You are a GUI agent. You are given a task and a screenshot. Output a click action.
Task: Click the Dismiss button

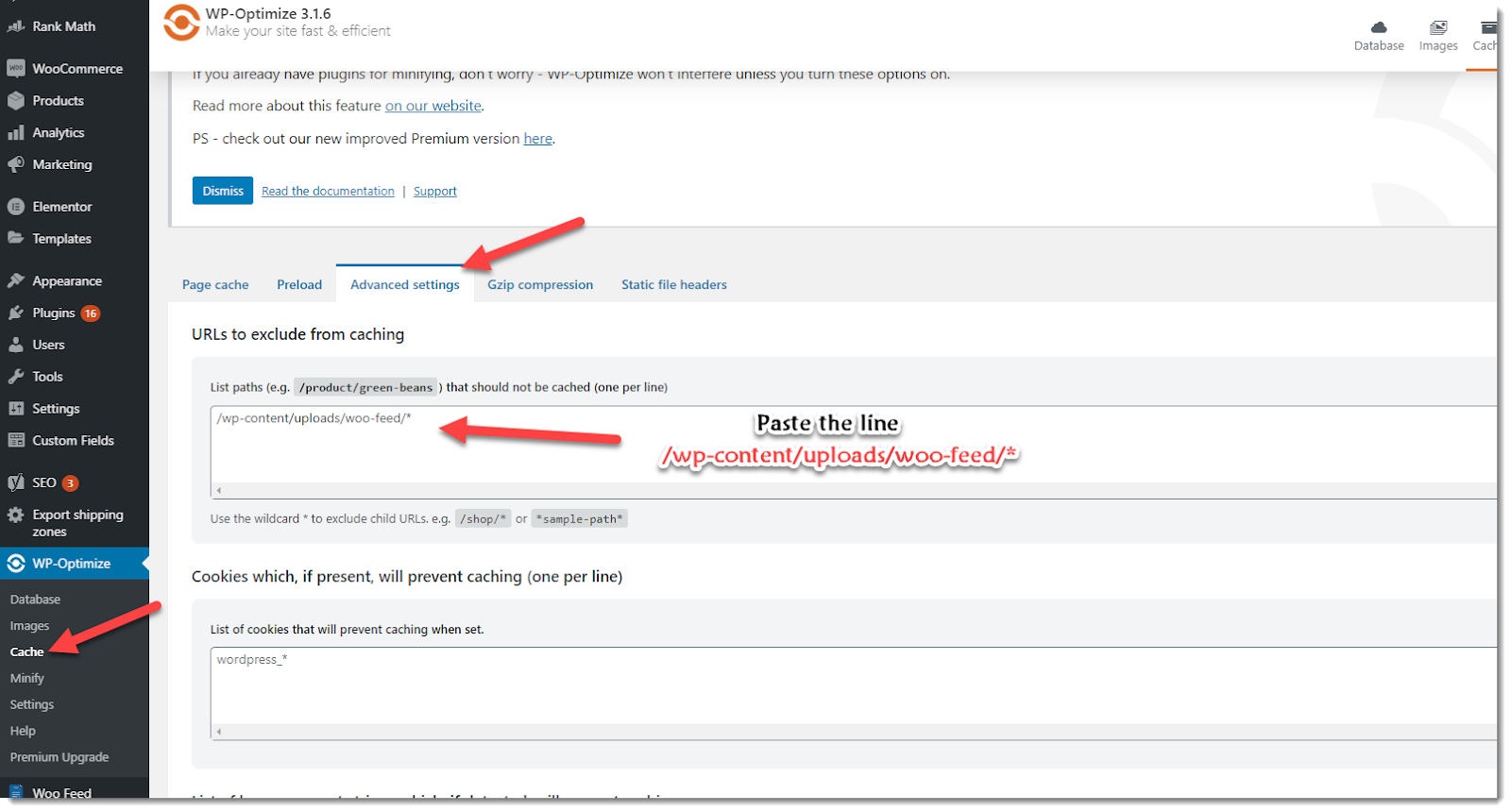point(223,191)
